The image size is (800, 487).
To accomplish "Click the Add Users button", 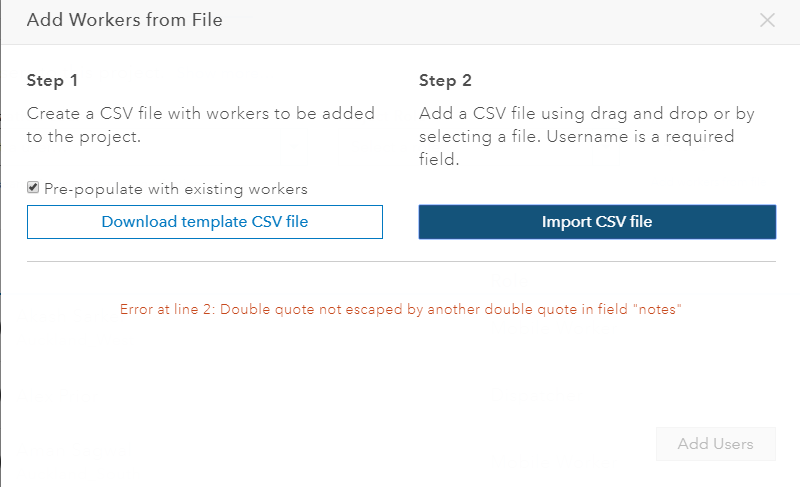I will (715, 444).
